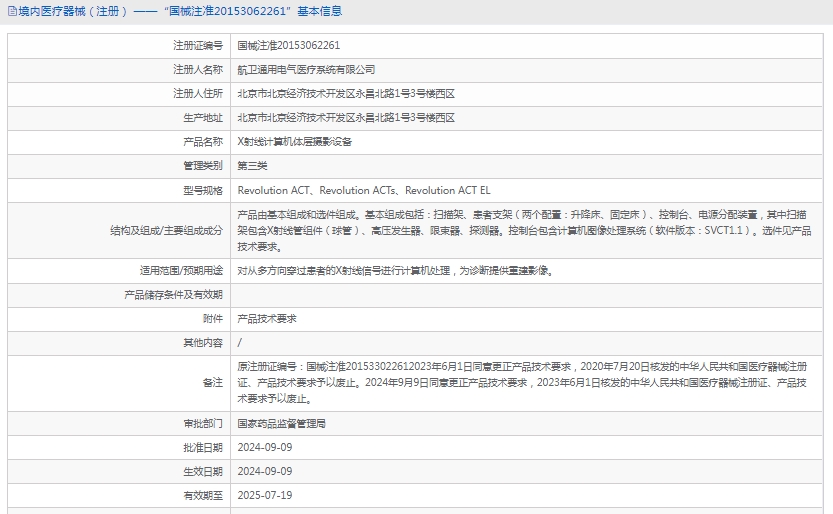833x514 pixels.
Task: Click the 生产地址 address value
Action: coord(345,118)
